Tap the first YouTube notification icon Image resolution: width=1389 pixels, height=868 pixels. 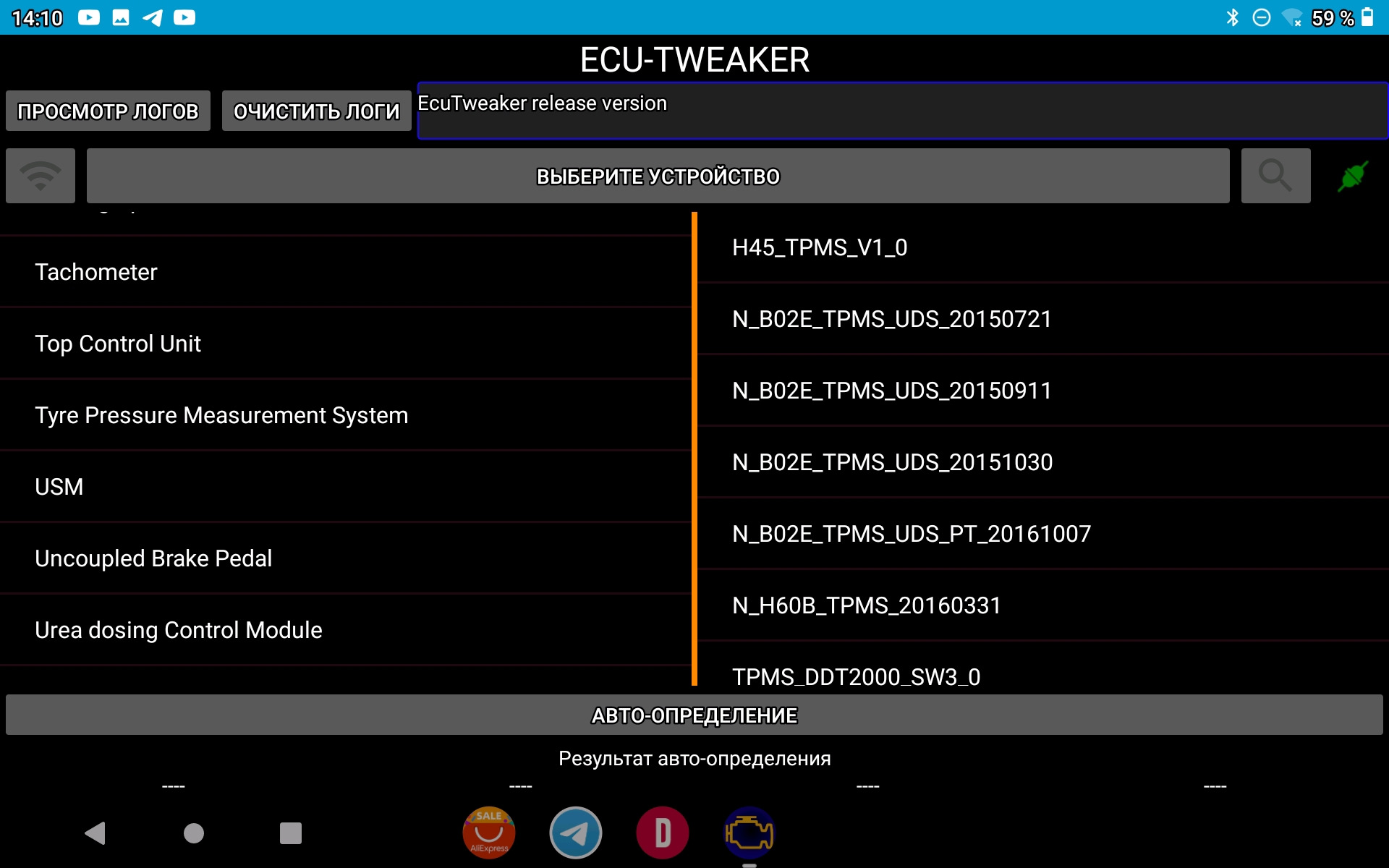89,17
